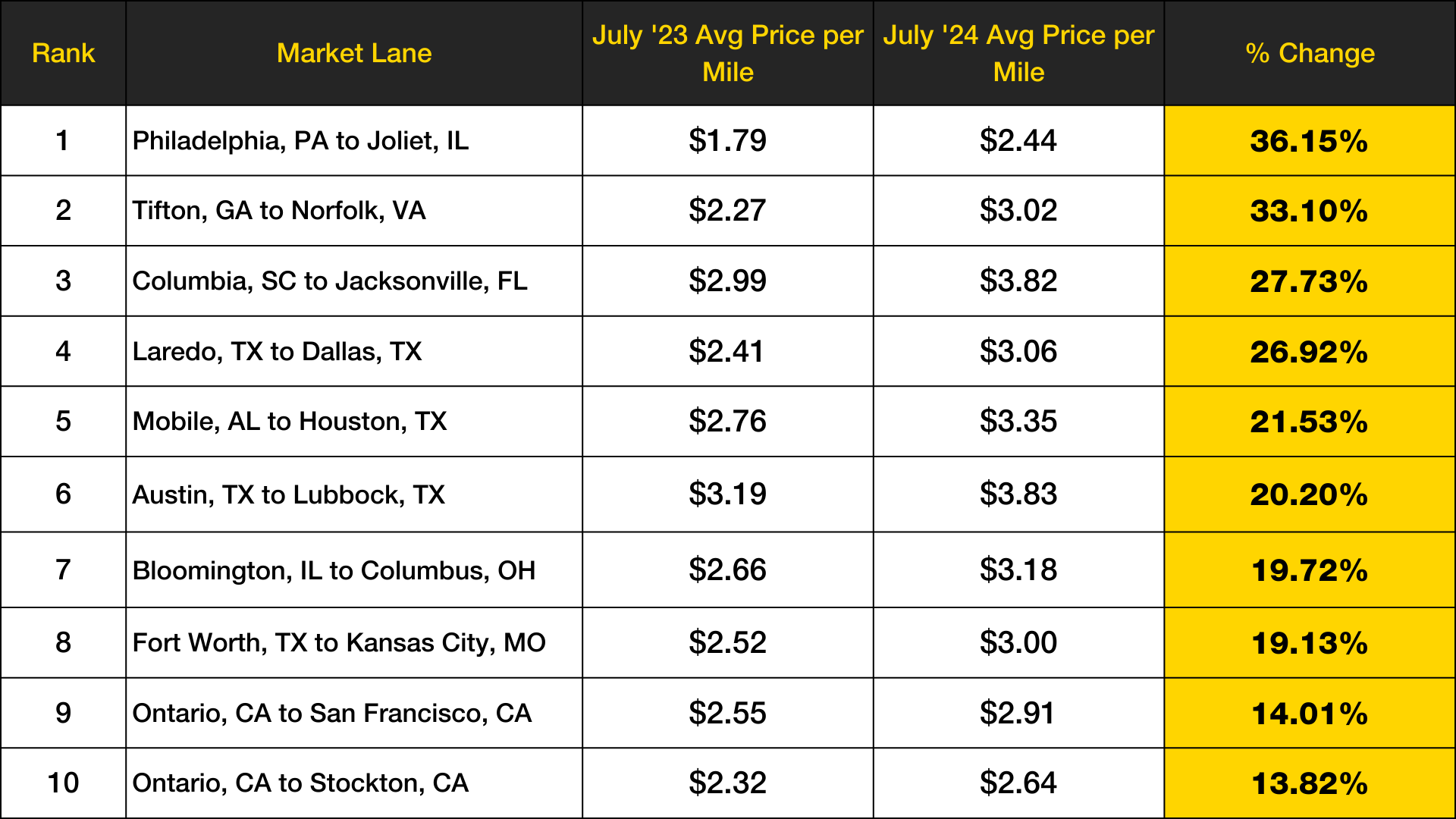
Task: Click the $3.82 price cell
Action: [1018, 281]
